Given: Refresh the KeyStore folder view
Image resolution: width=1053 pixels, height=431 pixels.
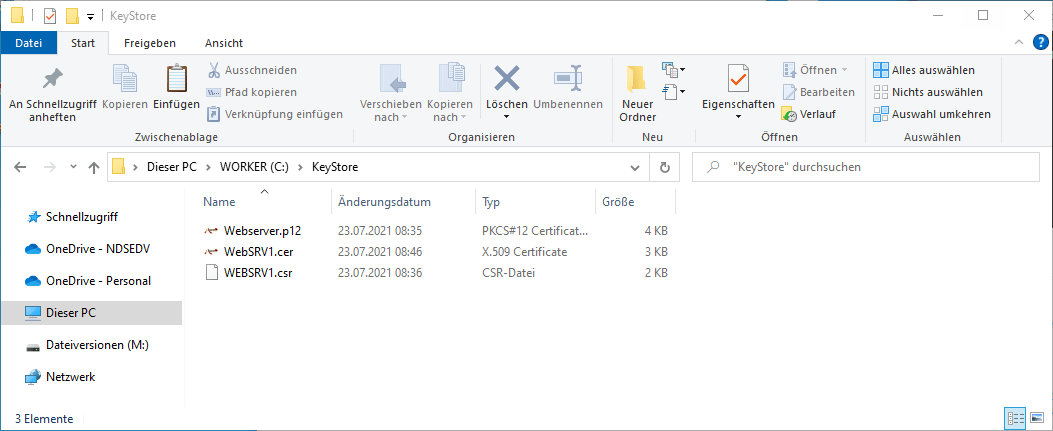Looking at the screenshot, I should [x=663, y=167].
